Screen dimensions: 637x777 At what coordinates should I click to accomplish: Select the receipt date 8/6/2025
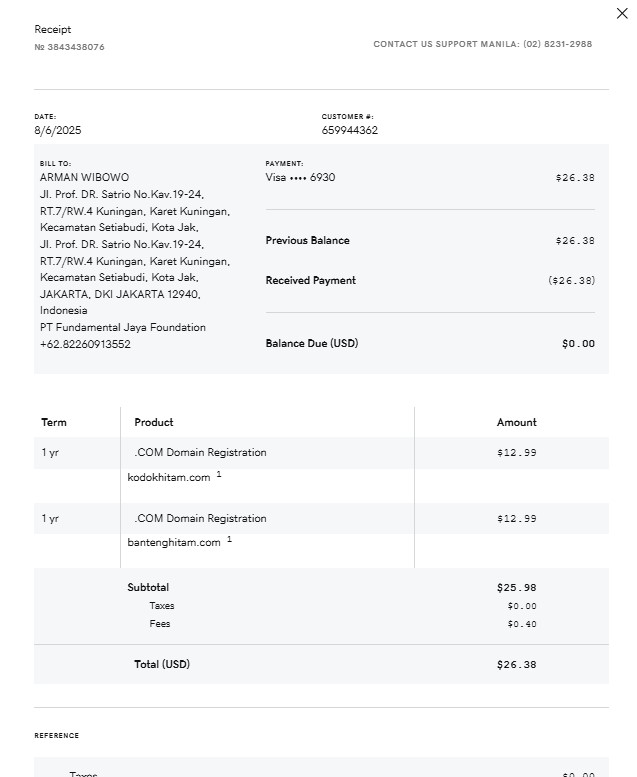(x=58, y=130)
